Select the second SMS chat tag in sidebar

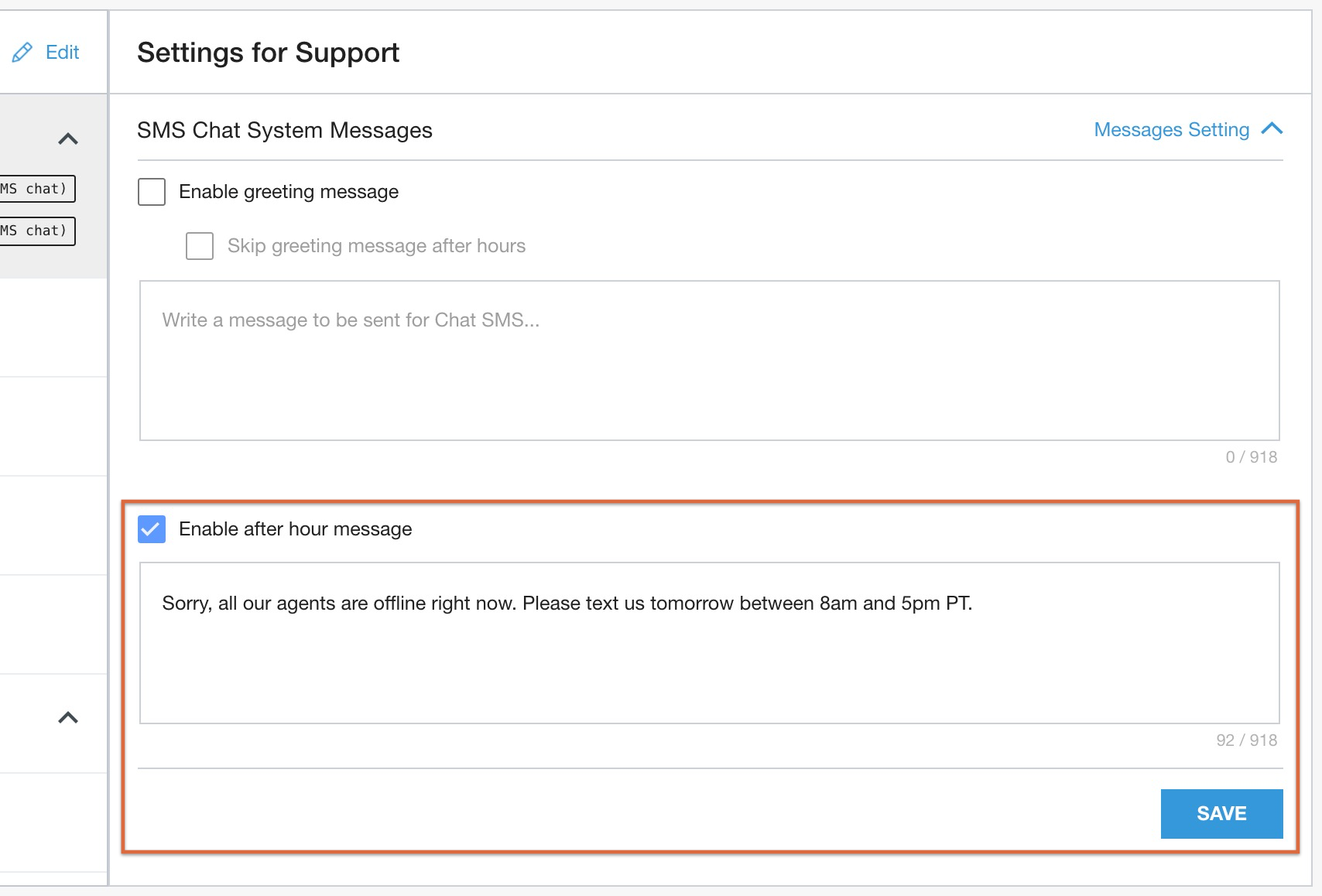(x=36, y=231)
